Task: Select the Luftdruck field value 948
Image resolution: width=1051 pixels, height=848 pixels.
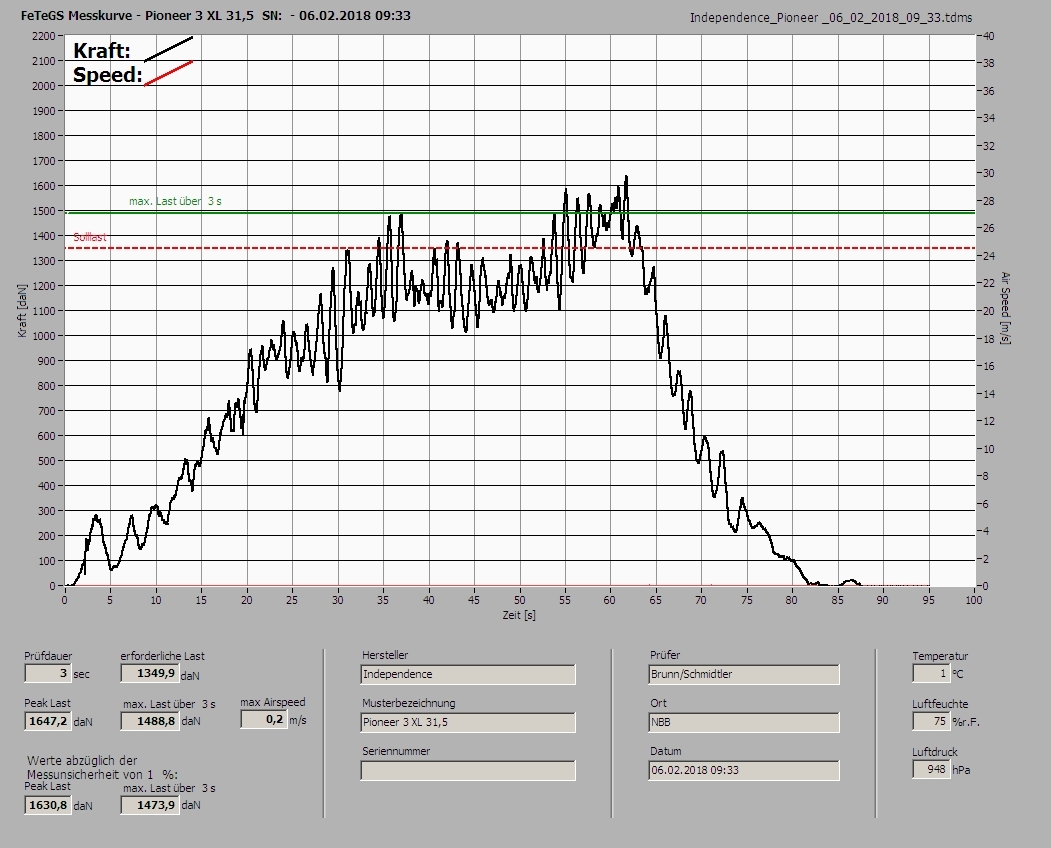Action: 931,770
